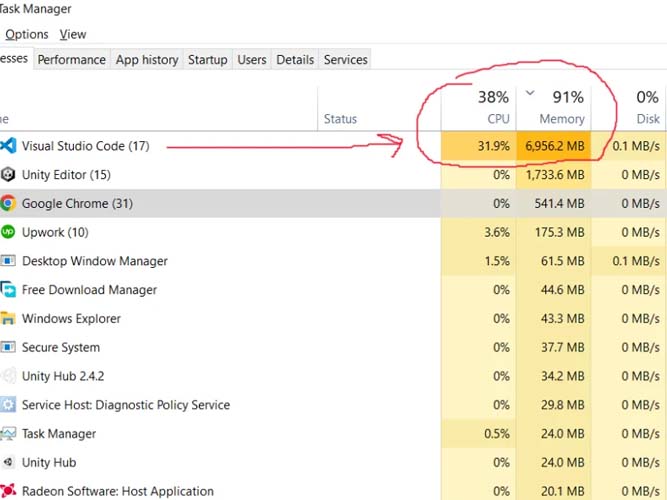Open the Services tab
Image resolution: width=667 pixels, height=500 pixels.
tap(345, 60)
